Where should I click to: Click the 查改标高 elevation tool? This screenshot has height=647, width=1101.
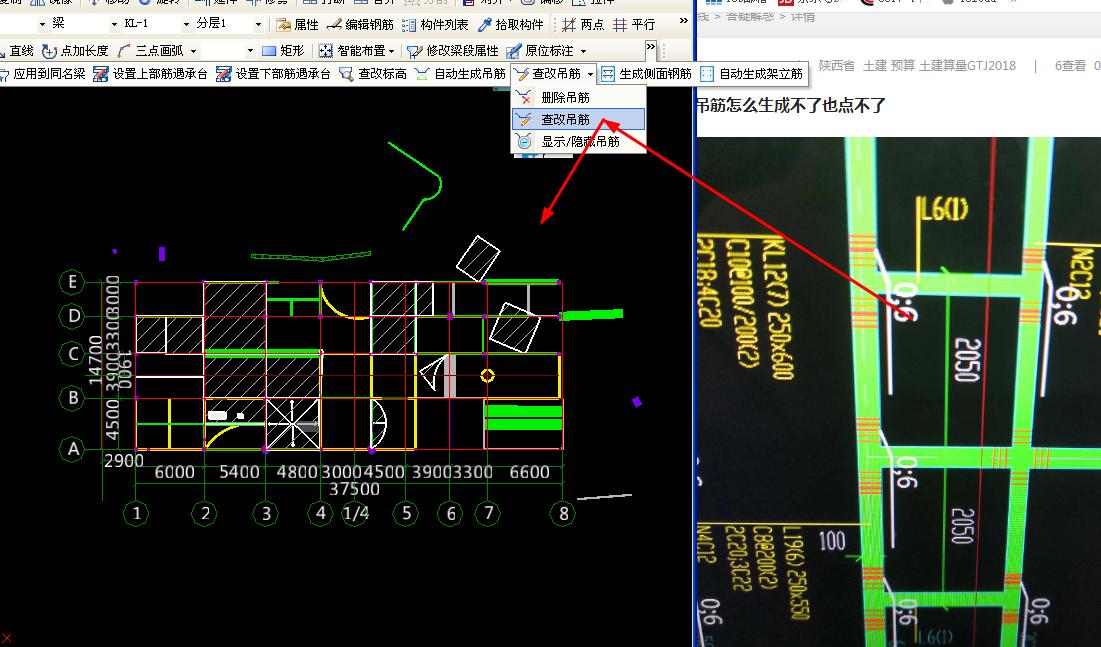click(373, 74)
